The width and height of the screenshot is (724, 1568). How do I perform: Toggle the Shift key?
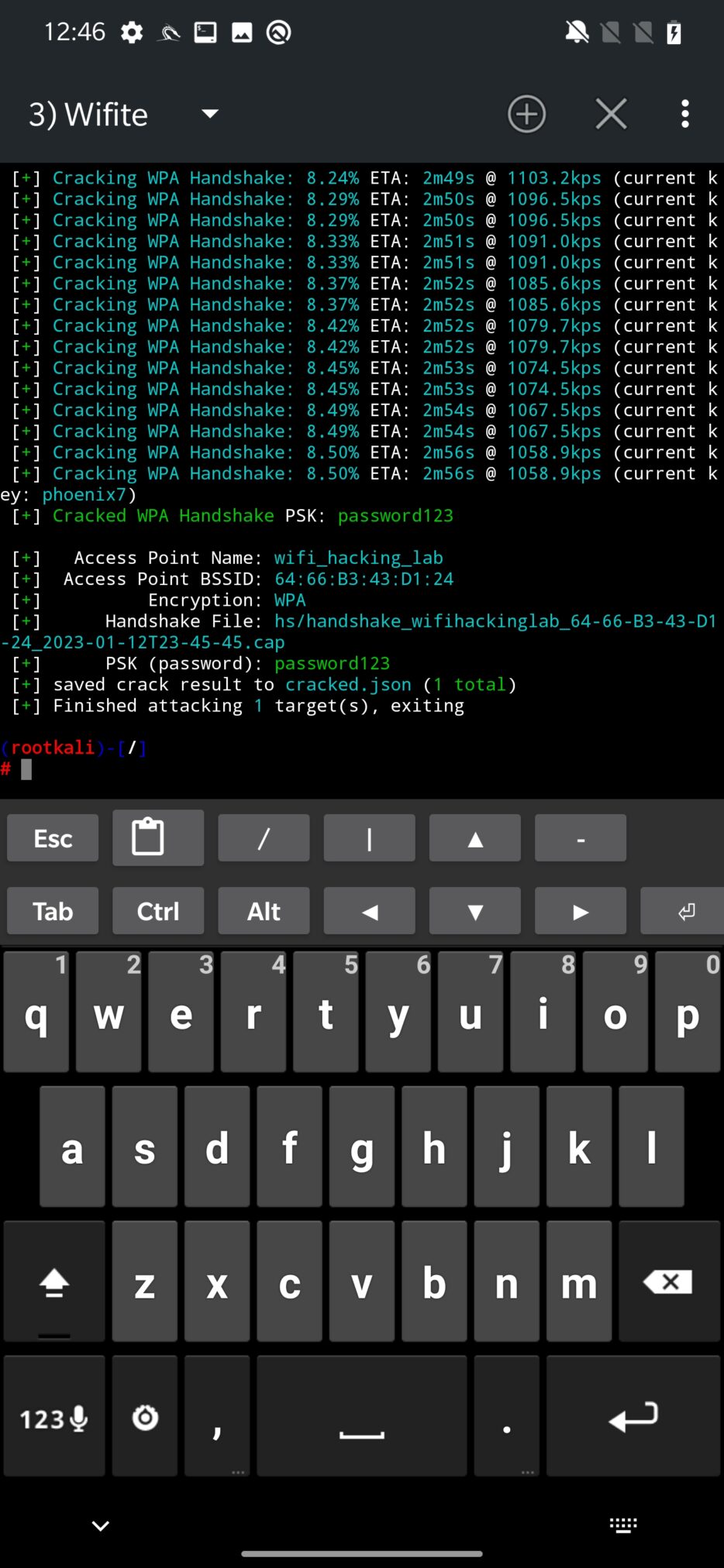(x=54, y=1281)
